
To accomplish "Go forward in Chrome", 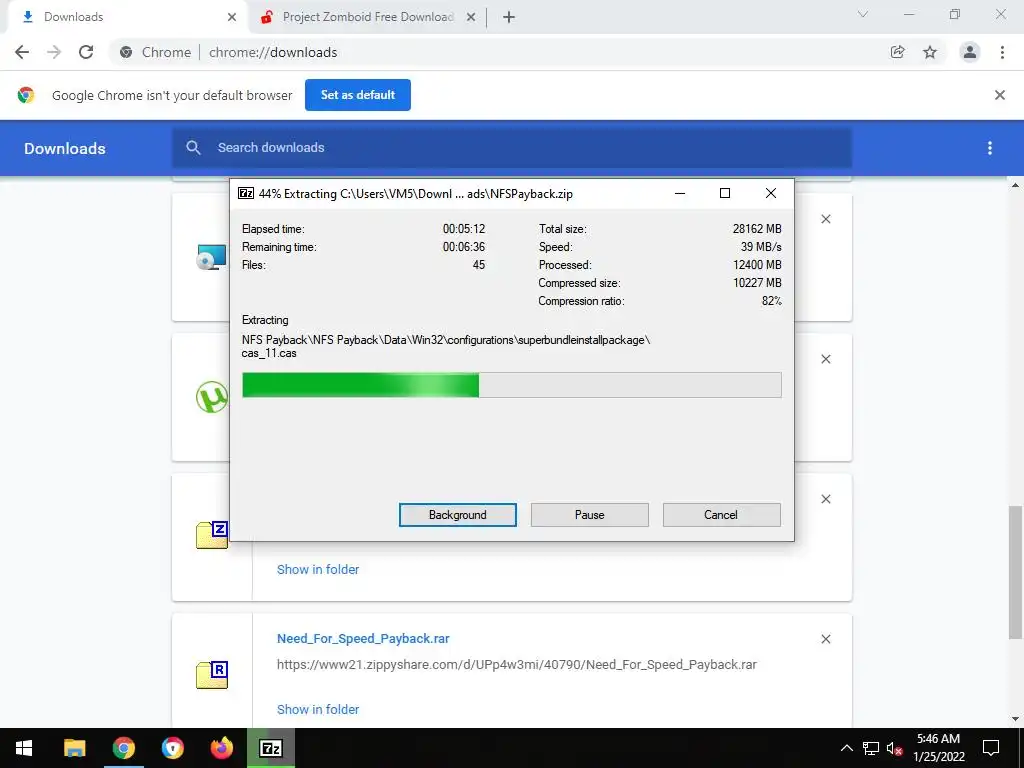I will tap(54, 52).
